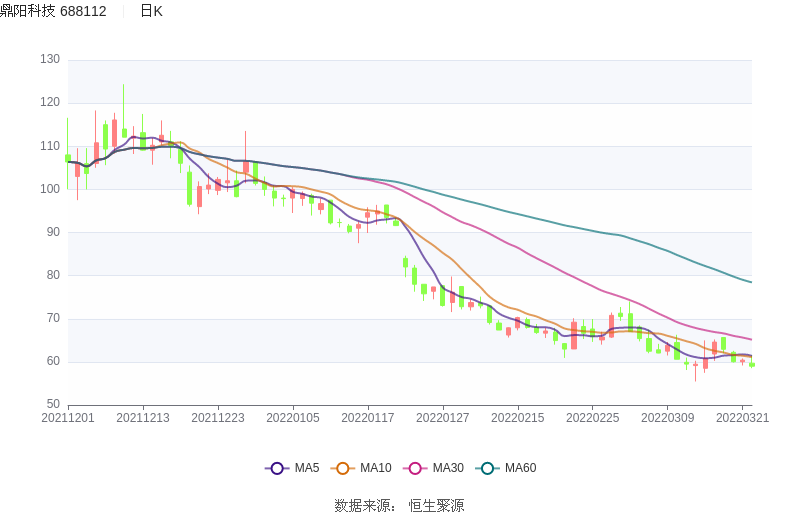Toggle MA30 visibility by its legend text

pyautogui.click(x=448, y=468)
